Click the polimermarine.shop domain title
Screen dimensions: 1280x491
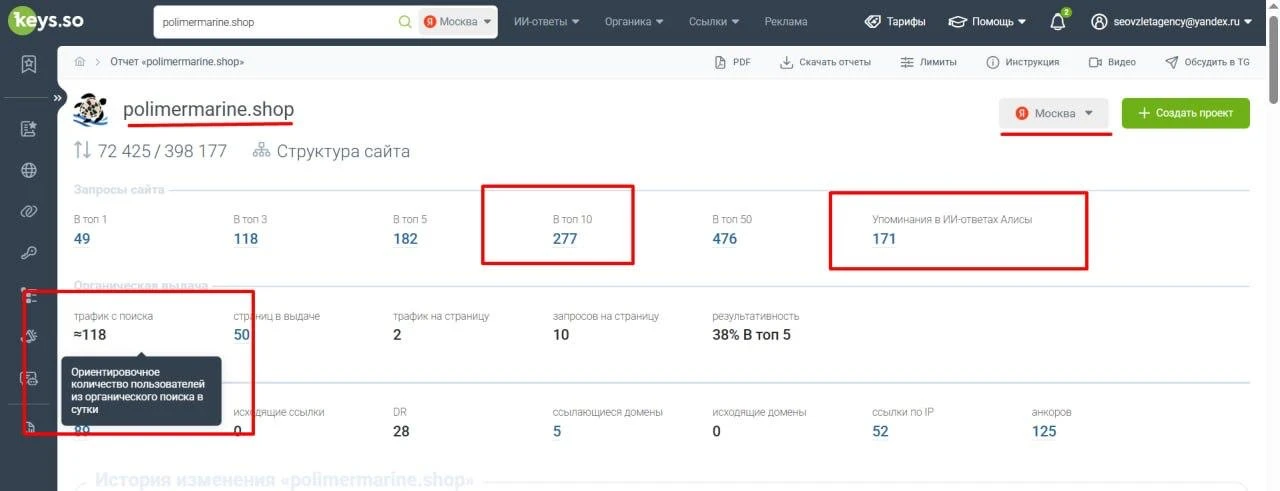coord(209,109)
